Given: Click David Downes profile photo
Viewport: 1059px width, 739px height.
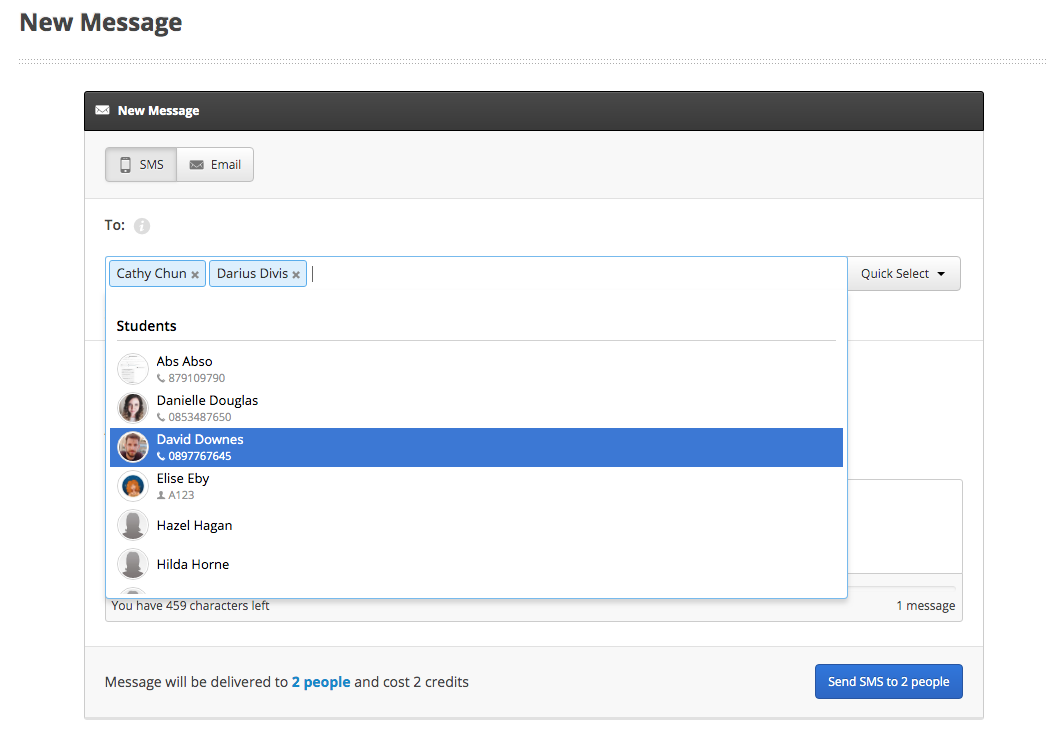Looking at the screenshot, I should coord(133,447).
